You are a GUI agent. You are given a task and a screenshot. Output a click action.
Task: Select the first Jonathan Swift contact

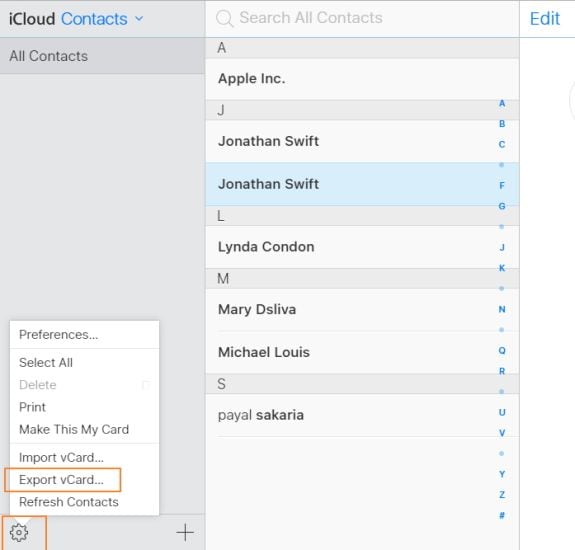point(362,141)
